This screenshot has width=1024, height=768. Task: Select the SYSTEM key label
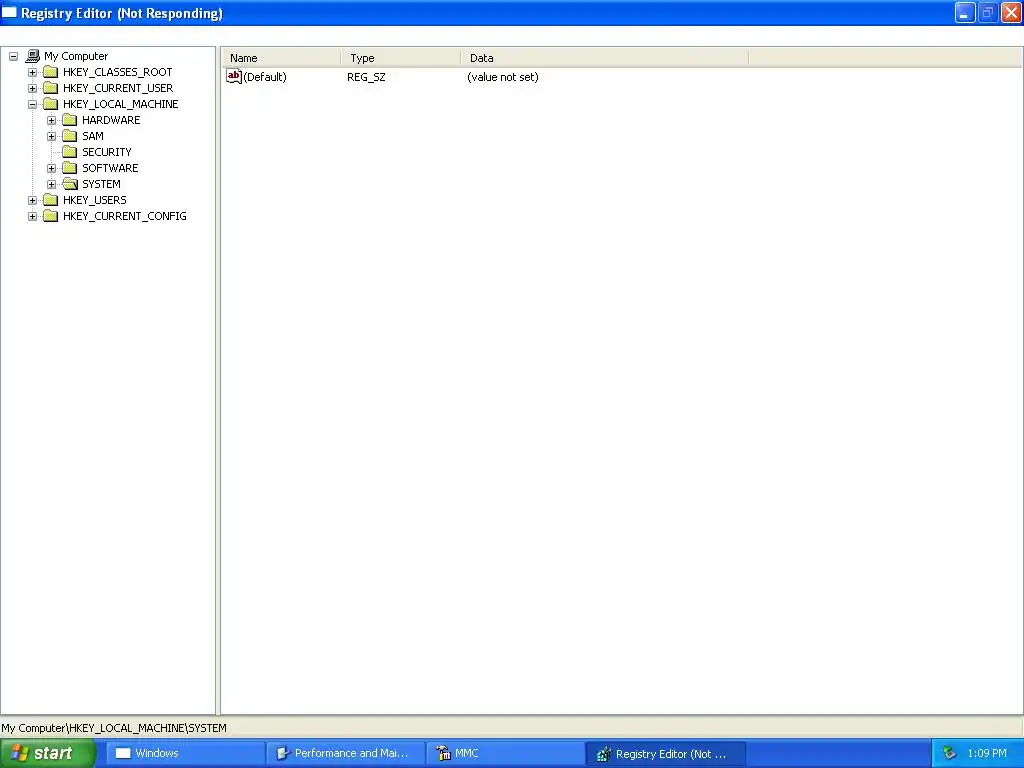[x=101, y=184]
